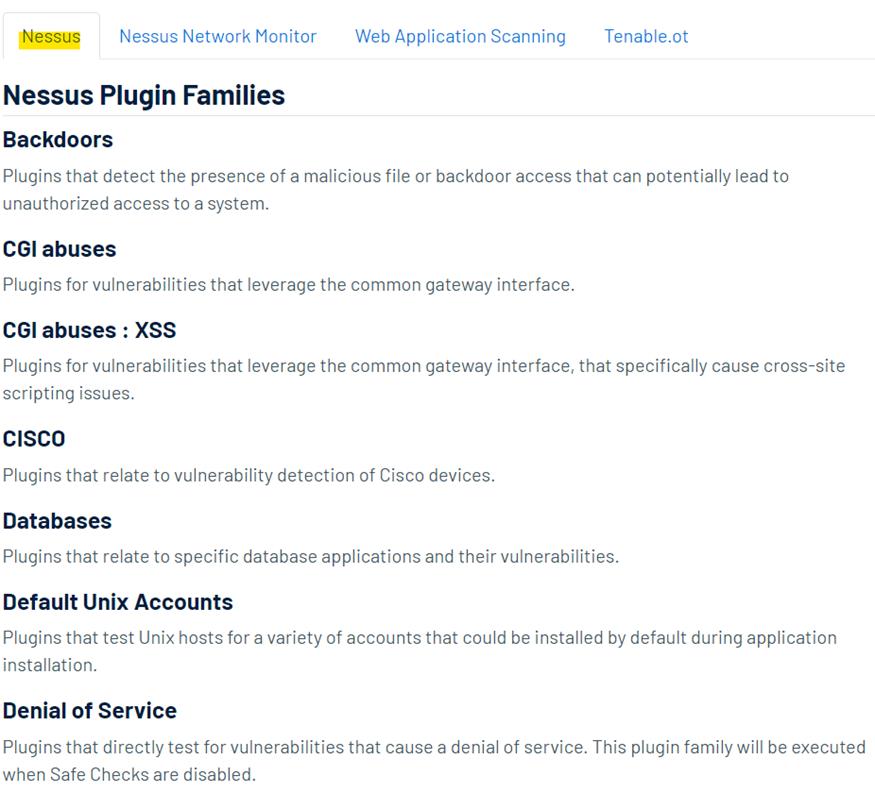Click the Unix hosts default accounts description
This screenshot has width=875, height=793.
(420, 651)
